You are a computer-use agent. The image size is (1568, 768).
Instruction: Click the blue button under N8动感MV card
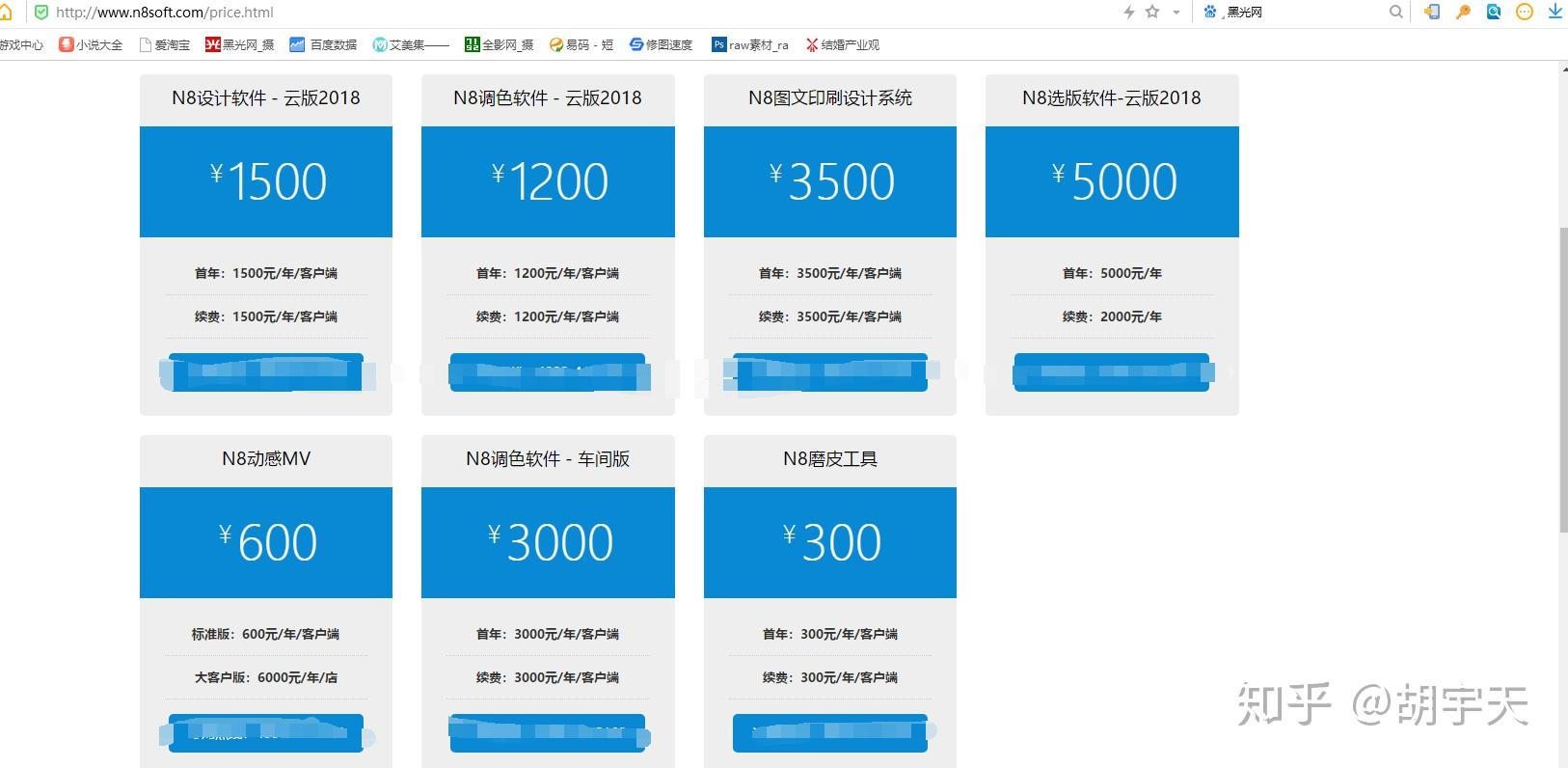266,733
